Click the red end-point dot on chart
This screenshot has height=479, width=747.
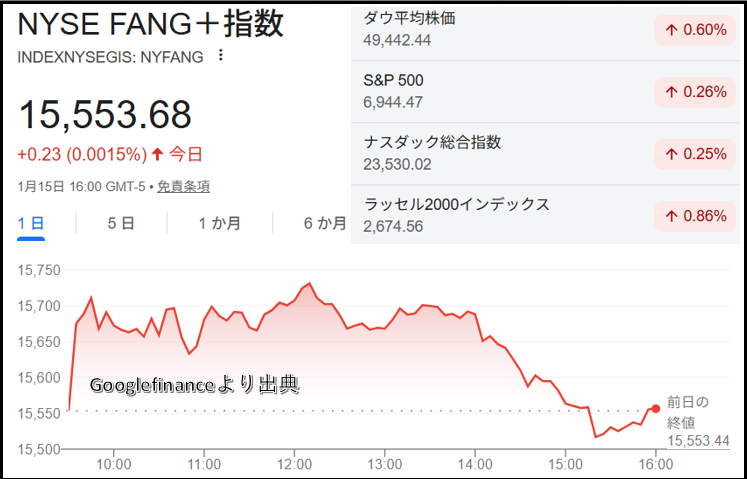656,408
